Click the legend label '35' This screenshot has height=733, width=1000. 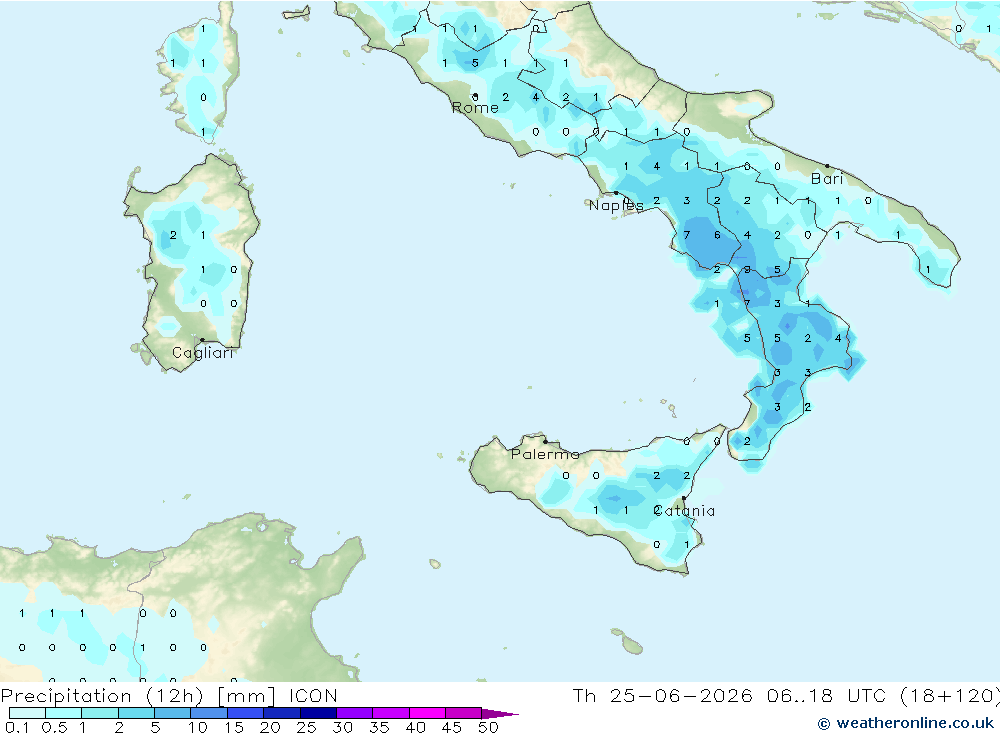[x=379, y=727]
